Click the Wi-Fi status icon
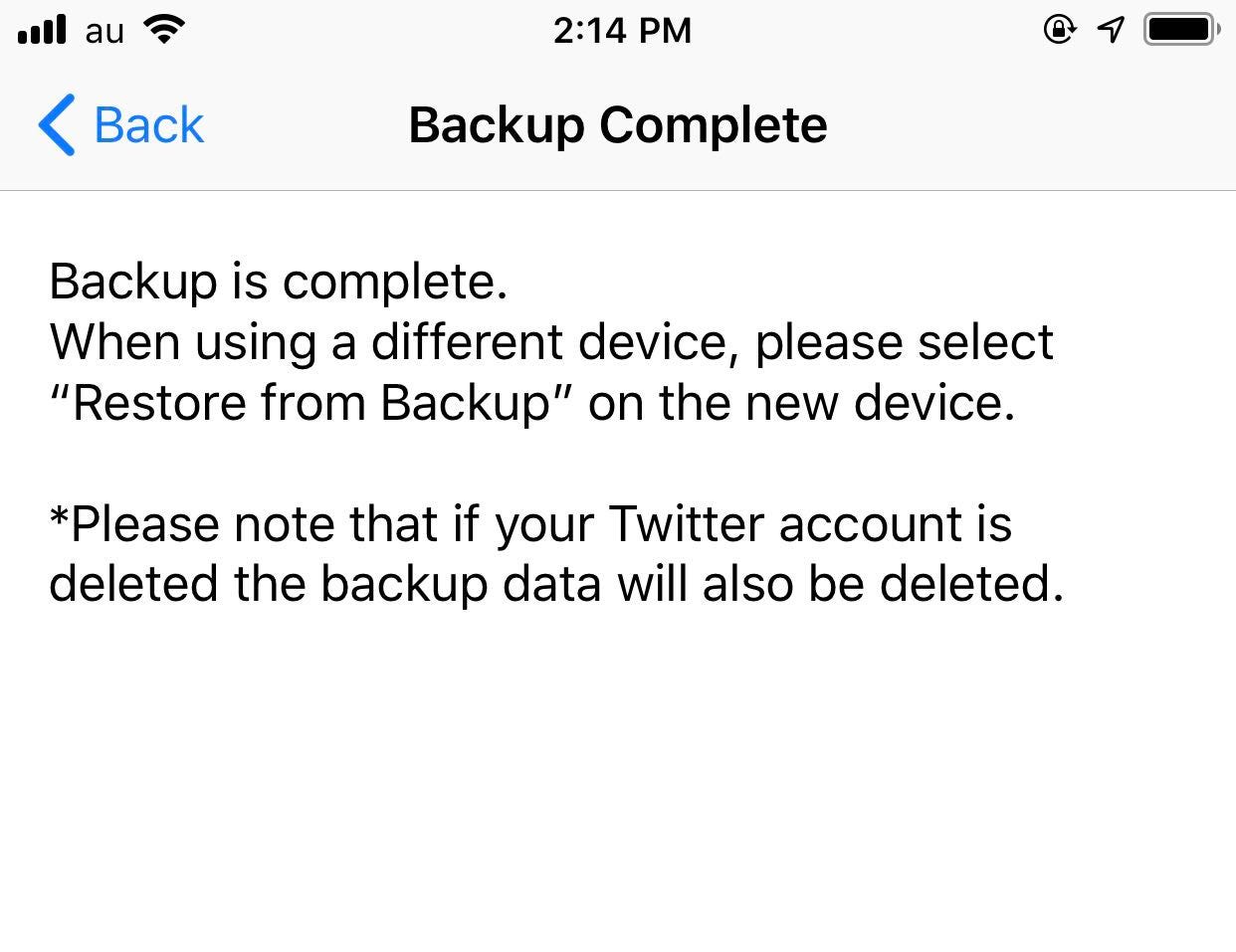This screenshot has height=952, width=1236. (164, 30)
